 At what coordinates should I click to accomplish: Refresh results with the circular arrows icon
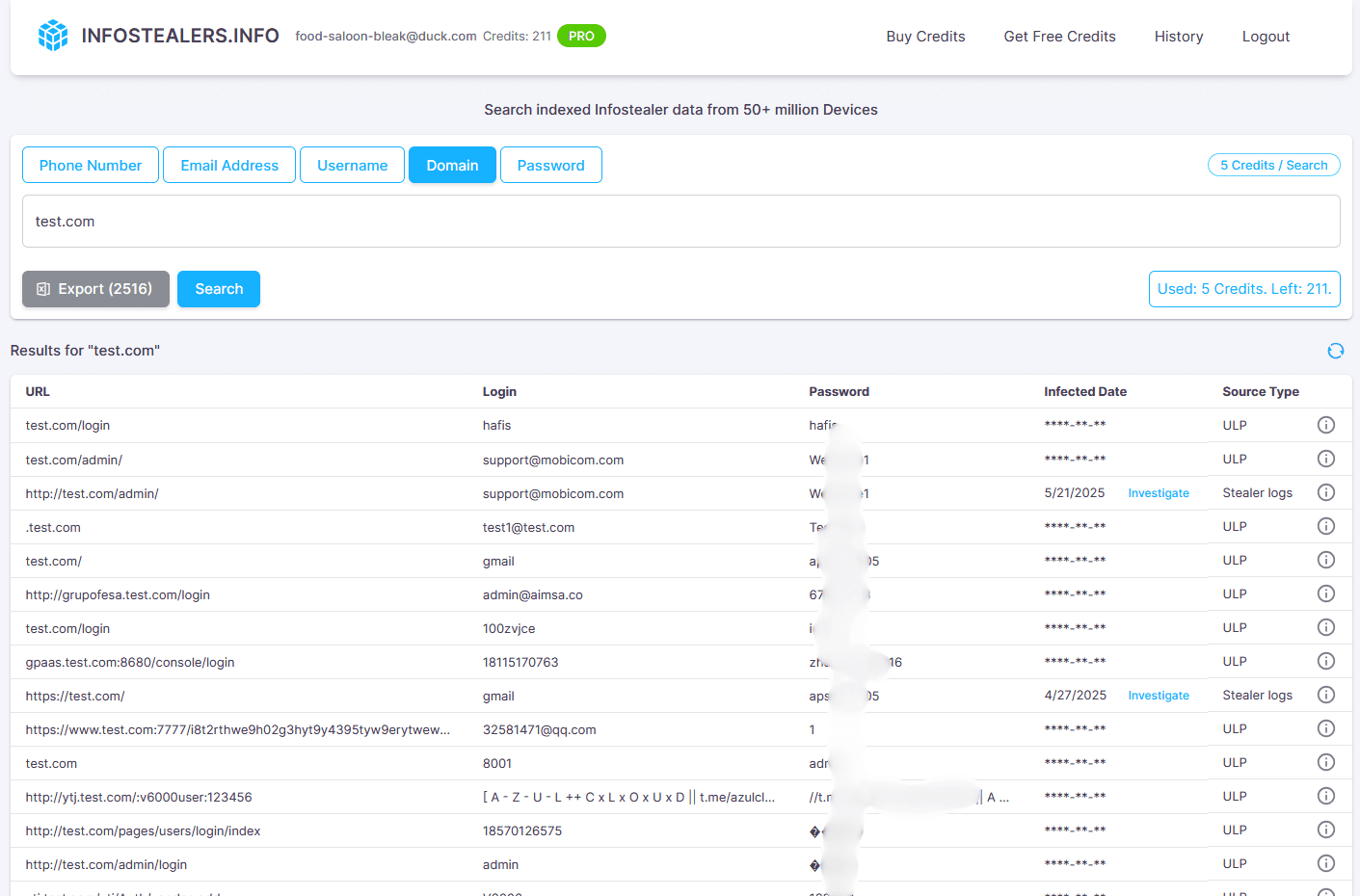click(1335, 351)
